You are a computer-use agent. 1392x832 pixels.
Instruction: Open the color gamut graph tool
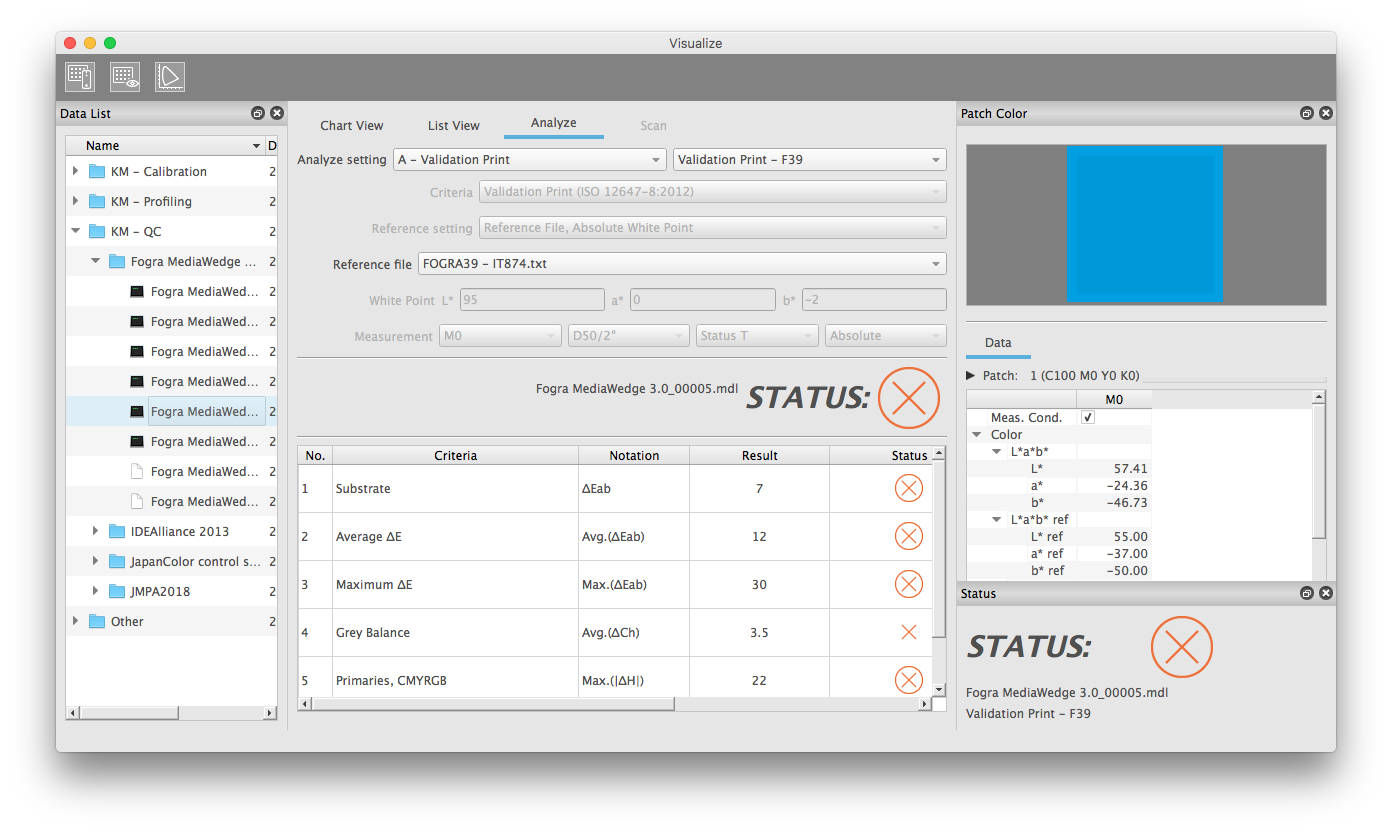pos(170,77)
